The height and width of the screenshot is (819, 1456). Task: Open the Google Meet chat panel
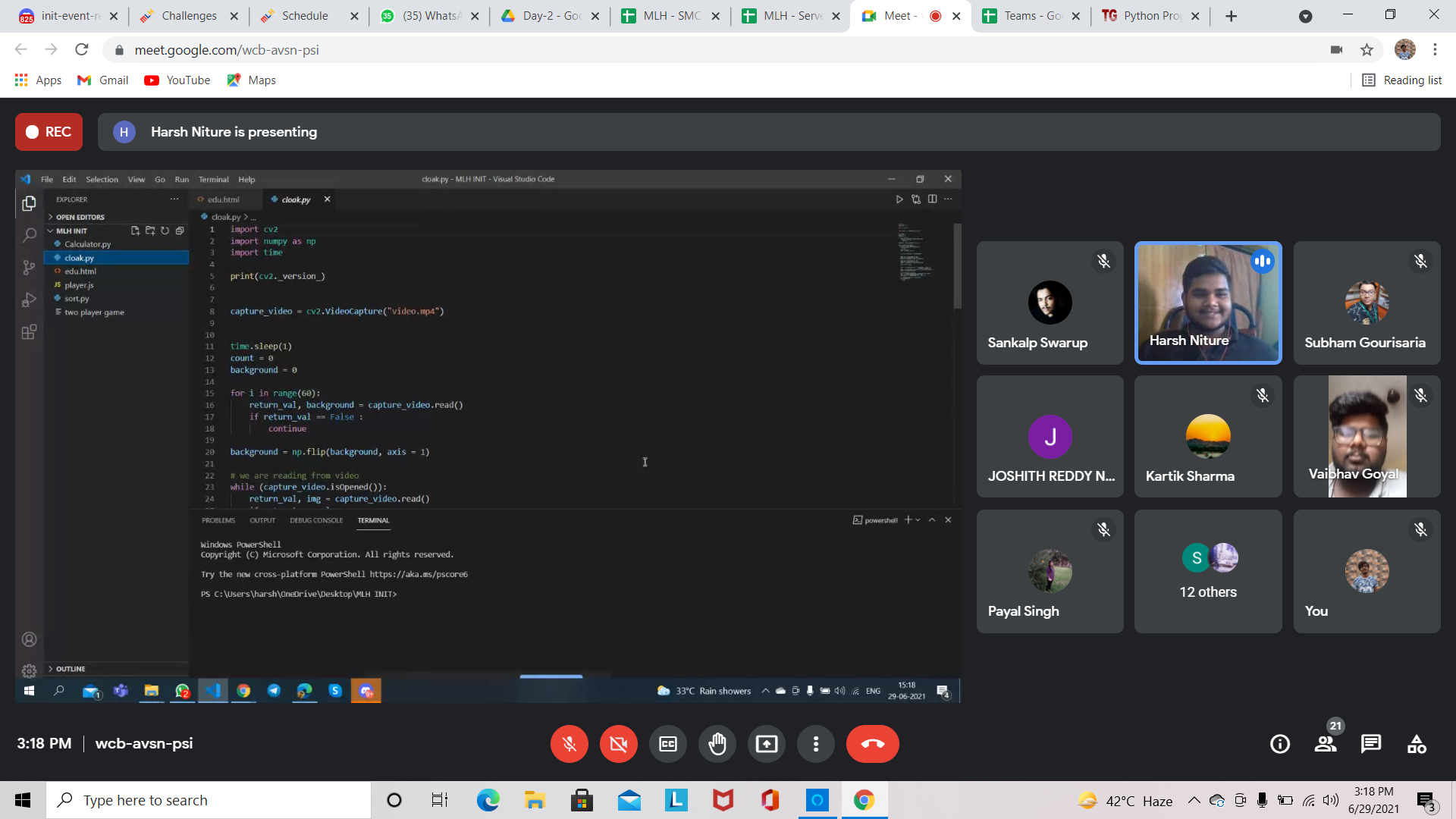click(1371, 744)
